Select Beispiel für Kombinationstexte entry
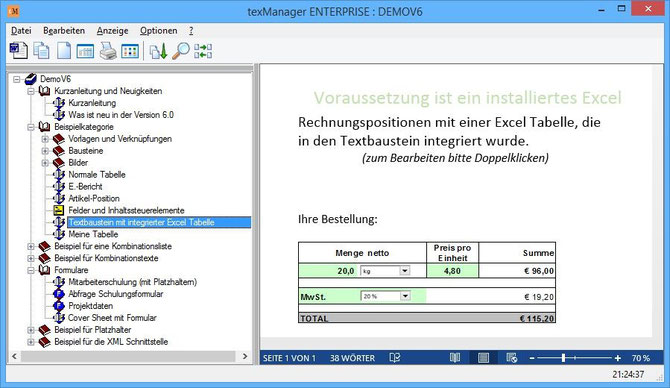This screenshot has width=670, height=388. point(106,258)
